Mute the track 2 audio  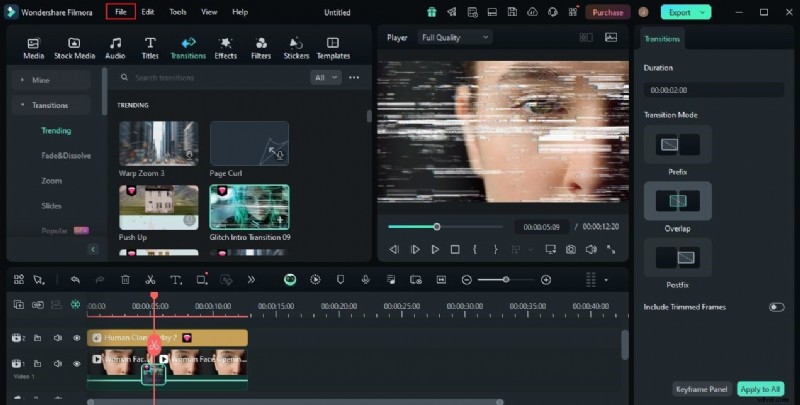pyautogui.click(x=58, y=338)
